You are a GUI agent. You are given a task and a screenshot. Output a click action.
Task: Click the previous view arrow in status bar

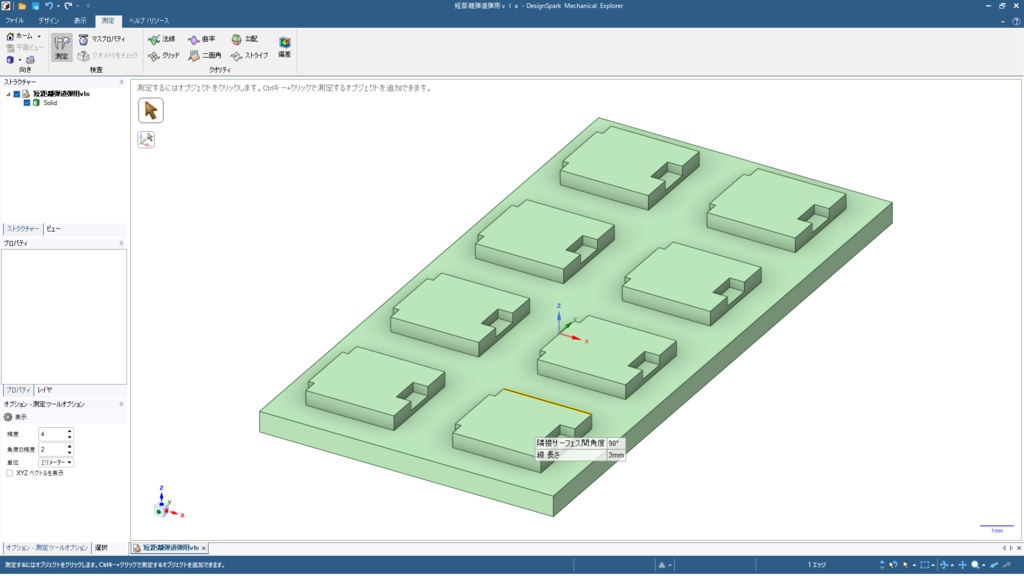tap(994, 565)
